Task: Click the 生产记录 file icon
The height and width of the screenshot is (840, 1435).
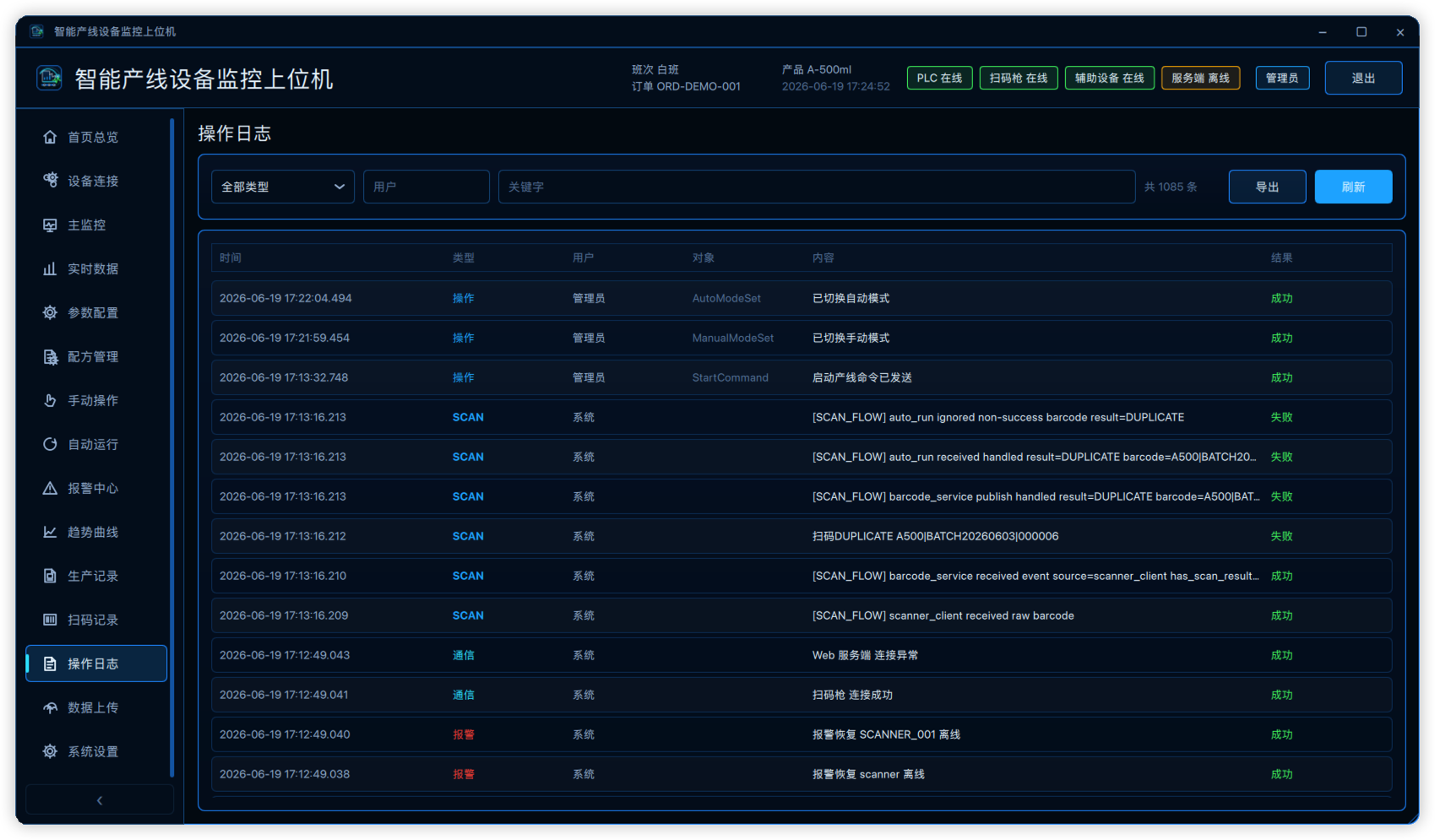Action: click(x=50, y=576)
